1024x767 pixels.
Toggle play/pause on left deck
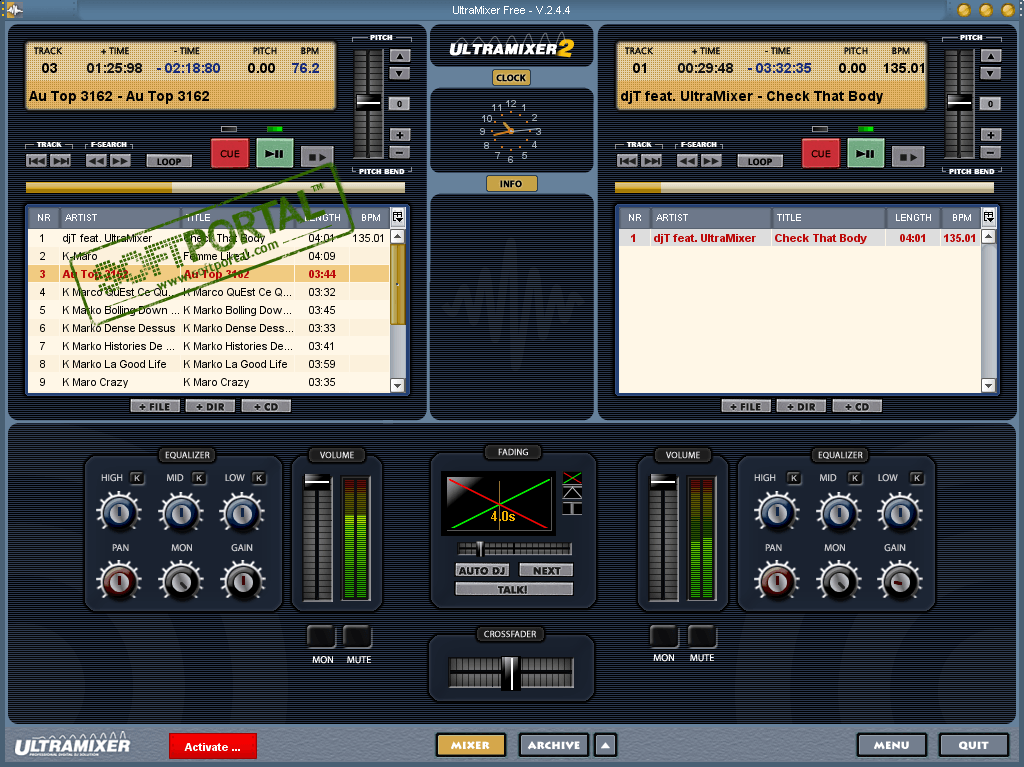point(274,154)
